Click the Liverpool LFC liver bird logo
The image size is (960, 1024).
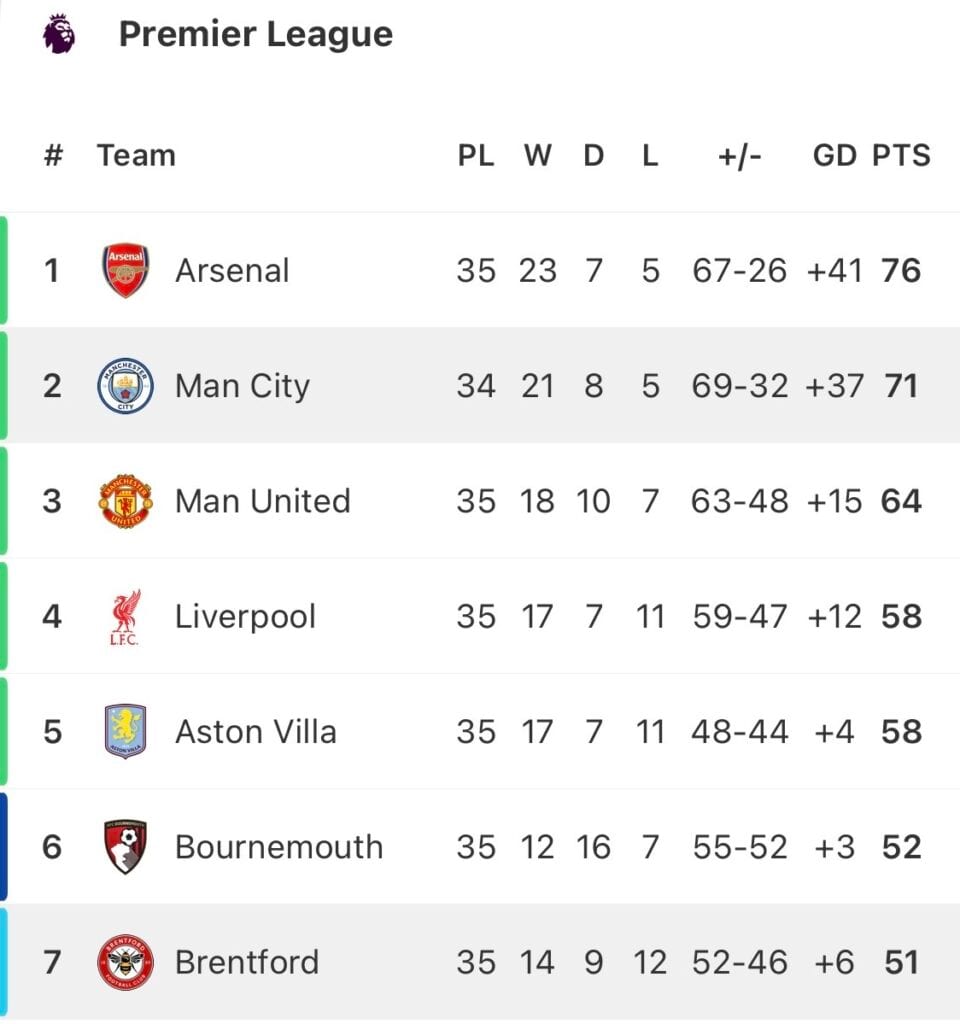pos(125,617)
